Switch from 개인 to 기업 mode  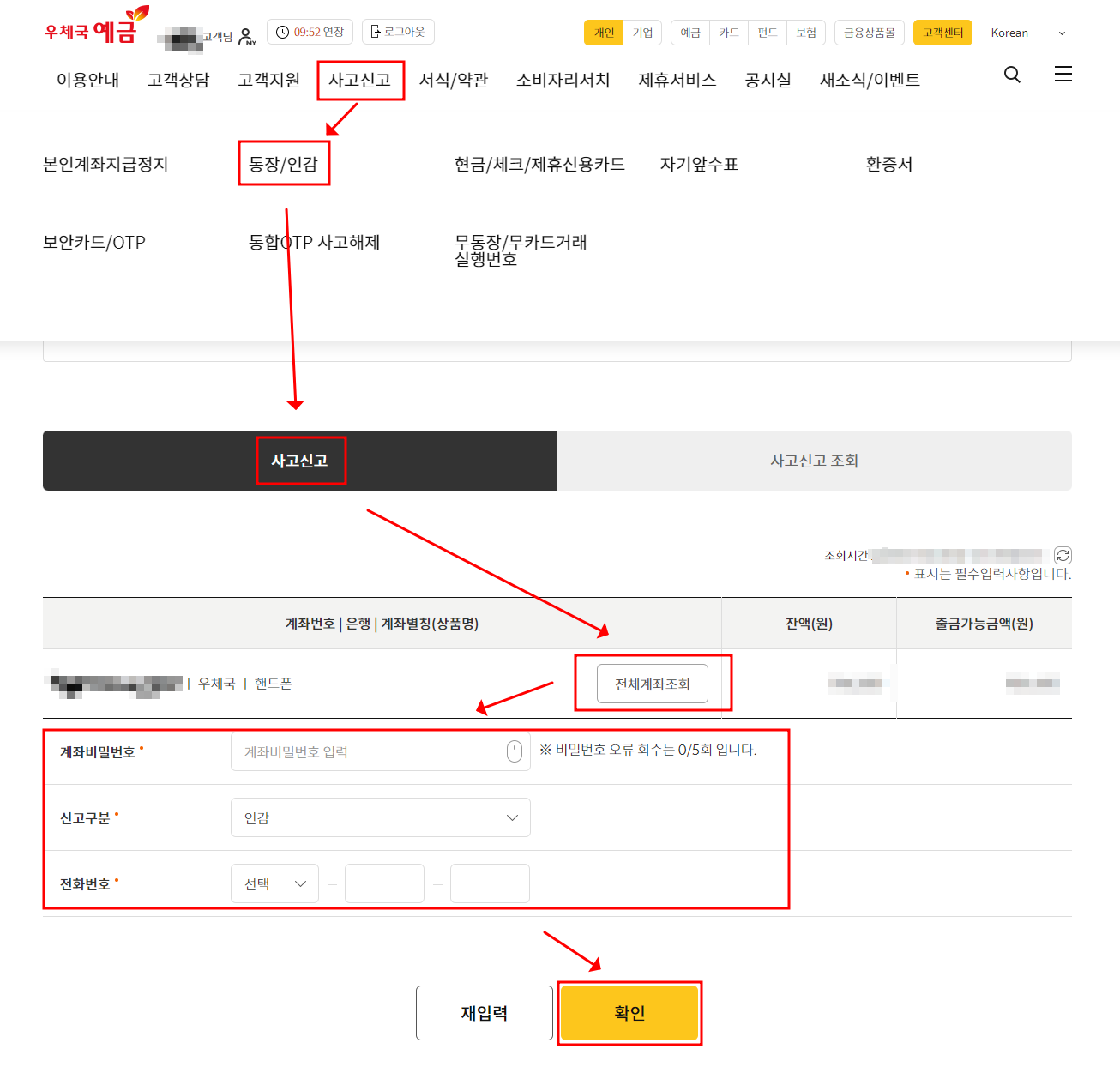(x=642, y=32)
